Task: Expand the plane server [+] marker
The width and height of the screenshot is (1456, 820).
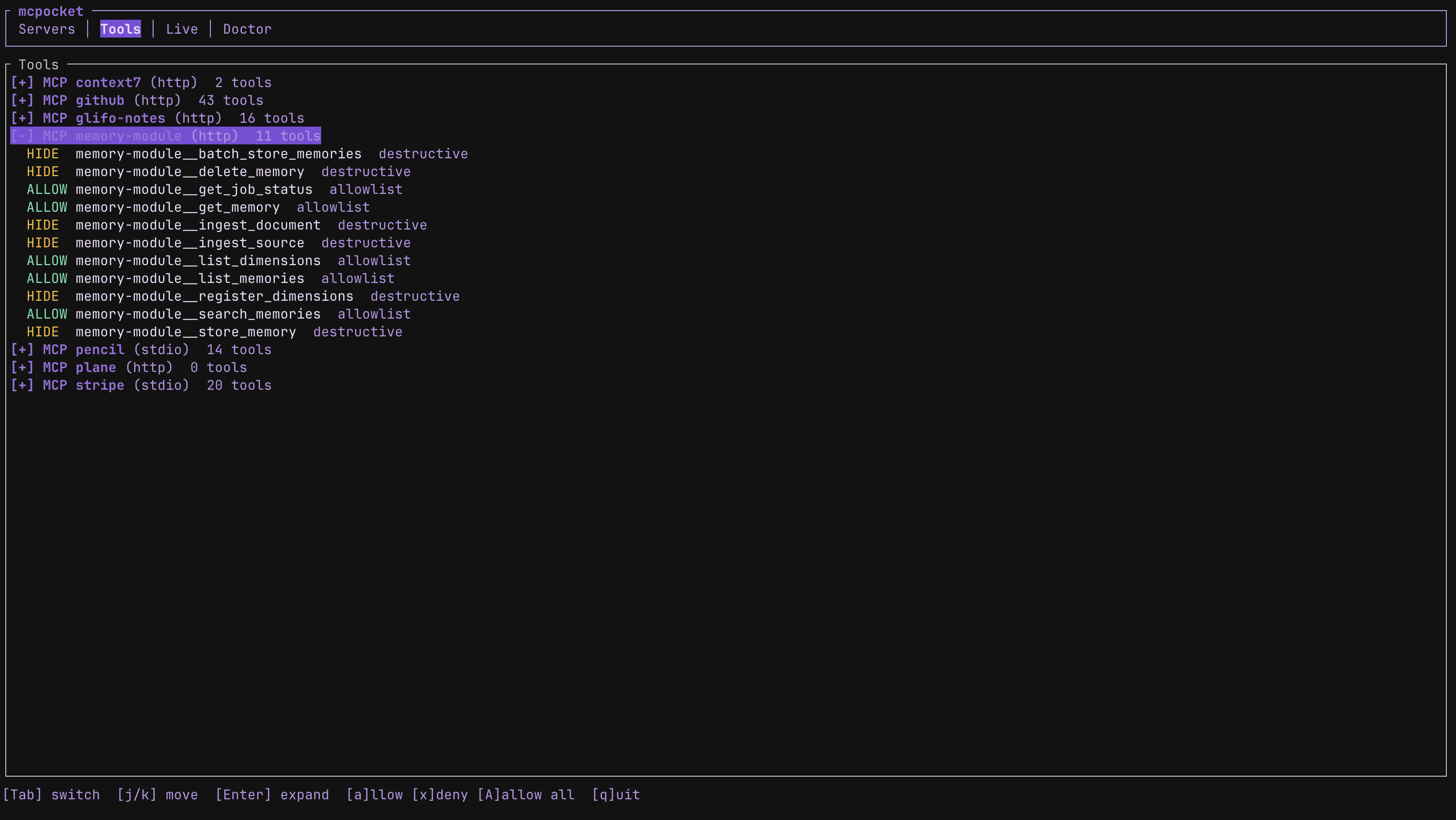Action: click(23, 368)
